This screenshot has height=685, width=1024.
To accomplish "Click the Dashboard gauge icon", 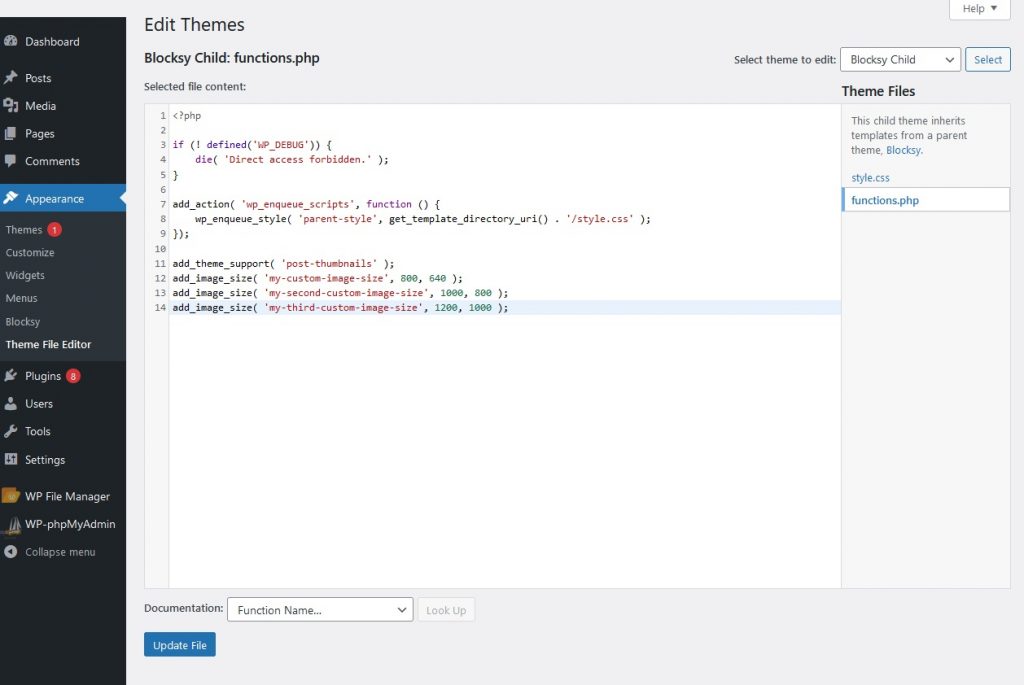I will 10,41.
